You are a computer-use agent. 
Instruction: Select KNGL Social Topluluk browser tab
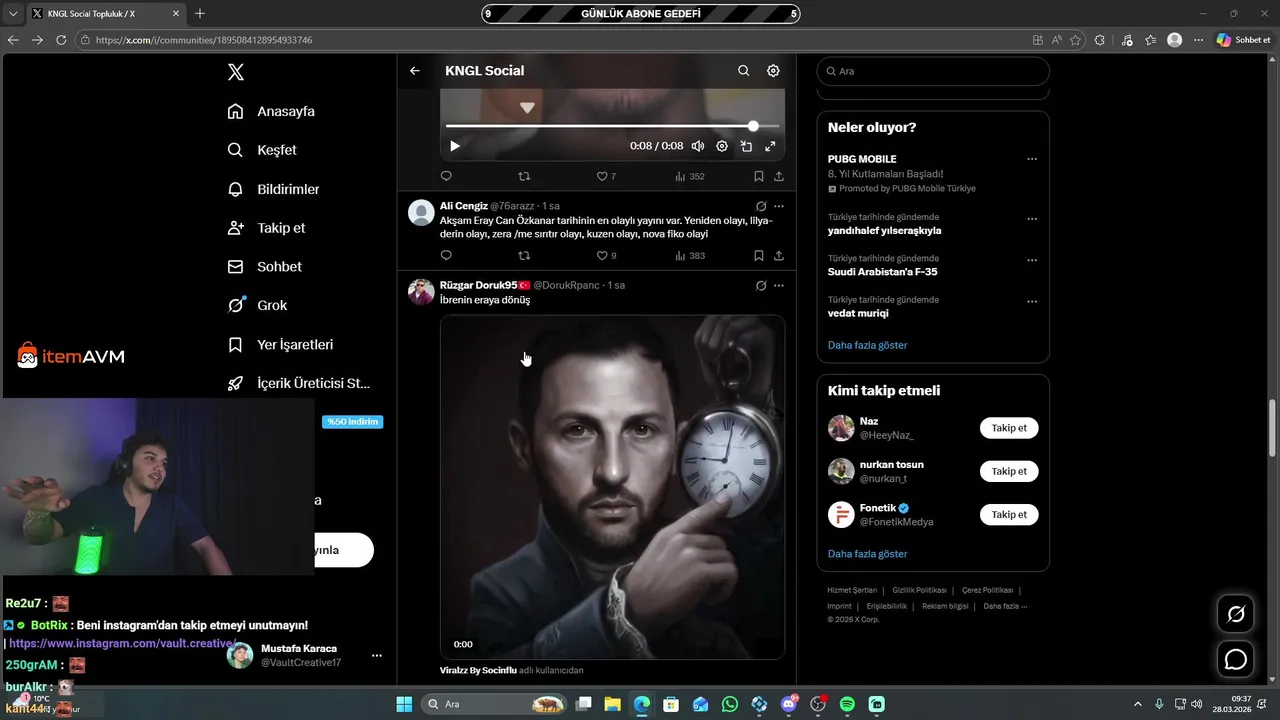[x=105, y=14]
